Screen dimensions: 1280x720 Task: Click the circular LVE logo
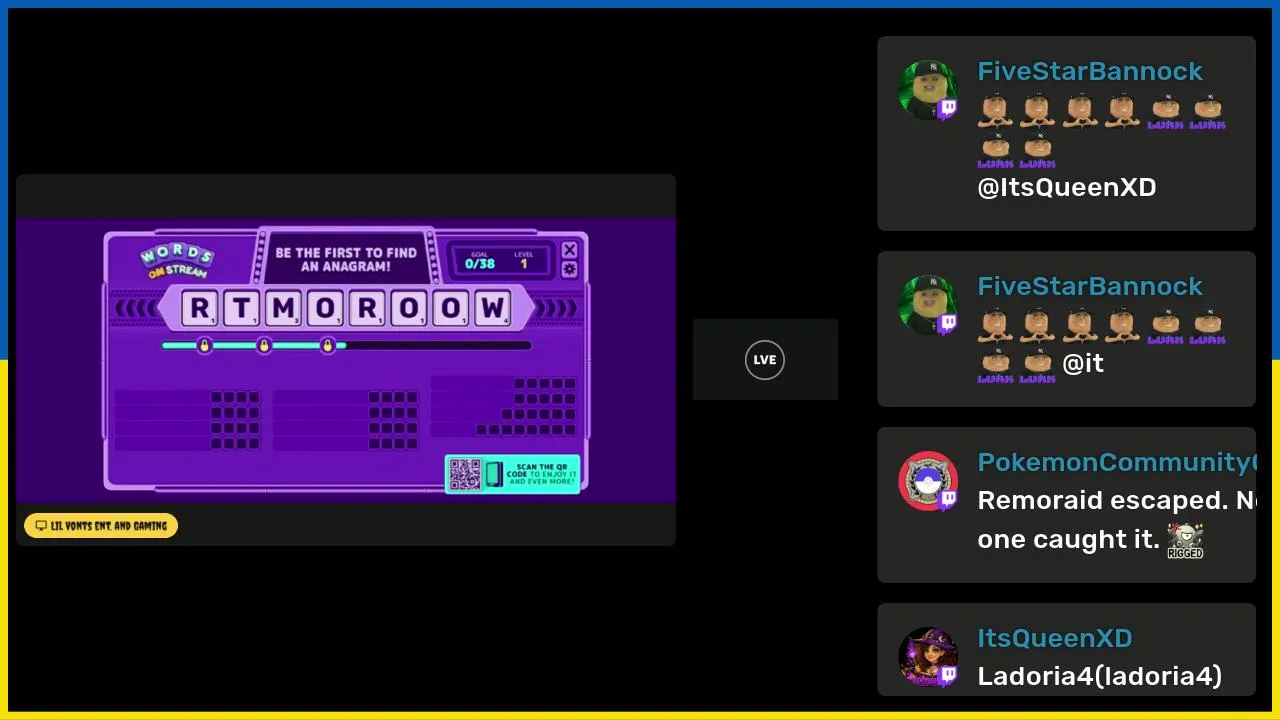pos(765,360)
